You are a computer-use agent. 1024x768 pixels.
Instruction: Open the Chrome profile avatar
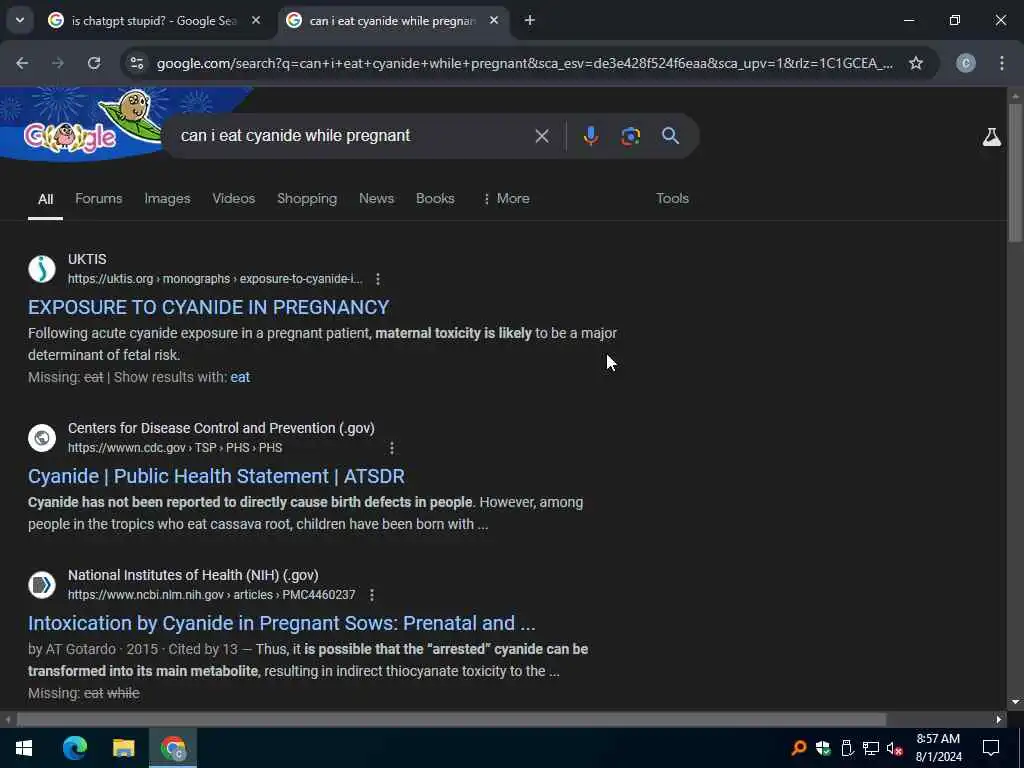pyautogui.click(x=966, y=63)
